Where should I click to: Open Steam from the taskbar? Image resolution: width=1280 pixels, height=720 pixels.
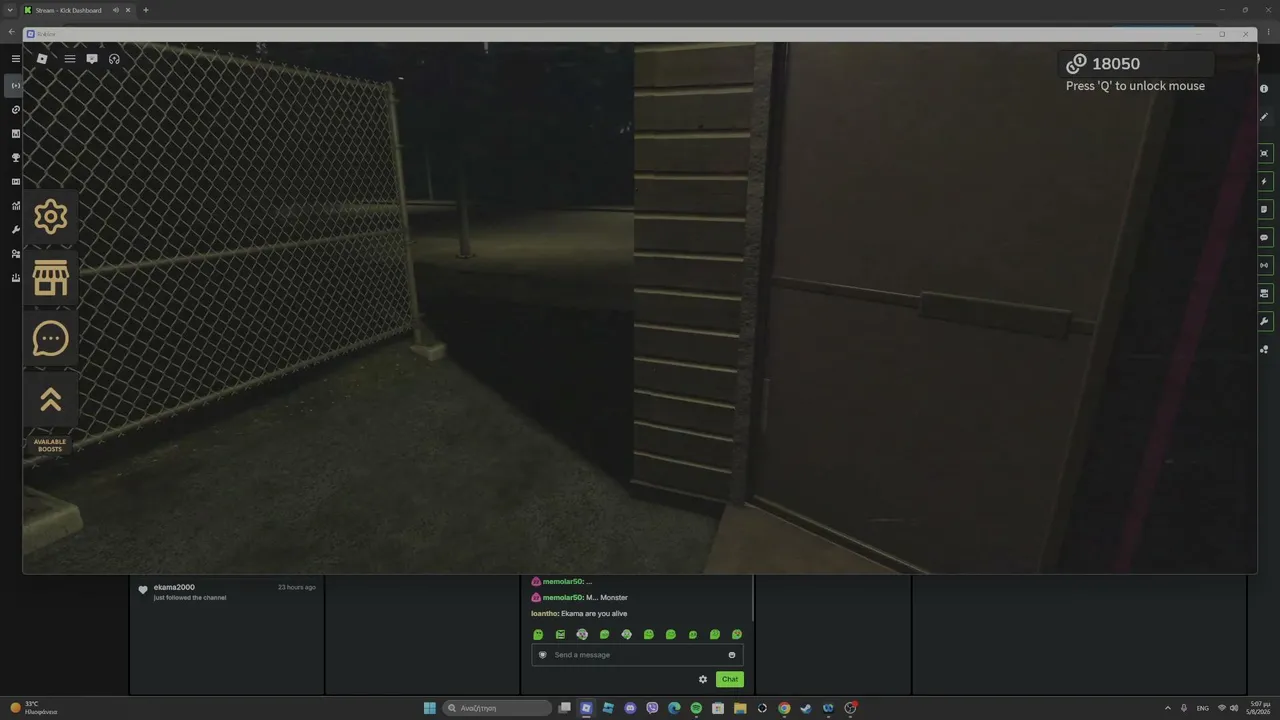[x=806, y=708]
